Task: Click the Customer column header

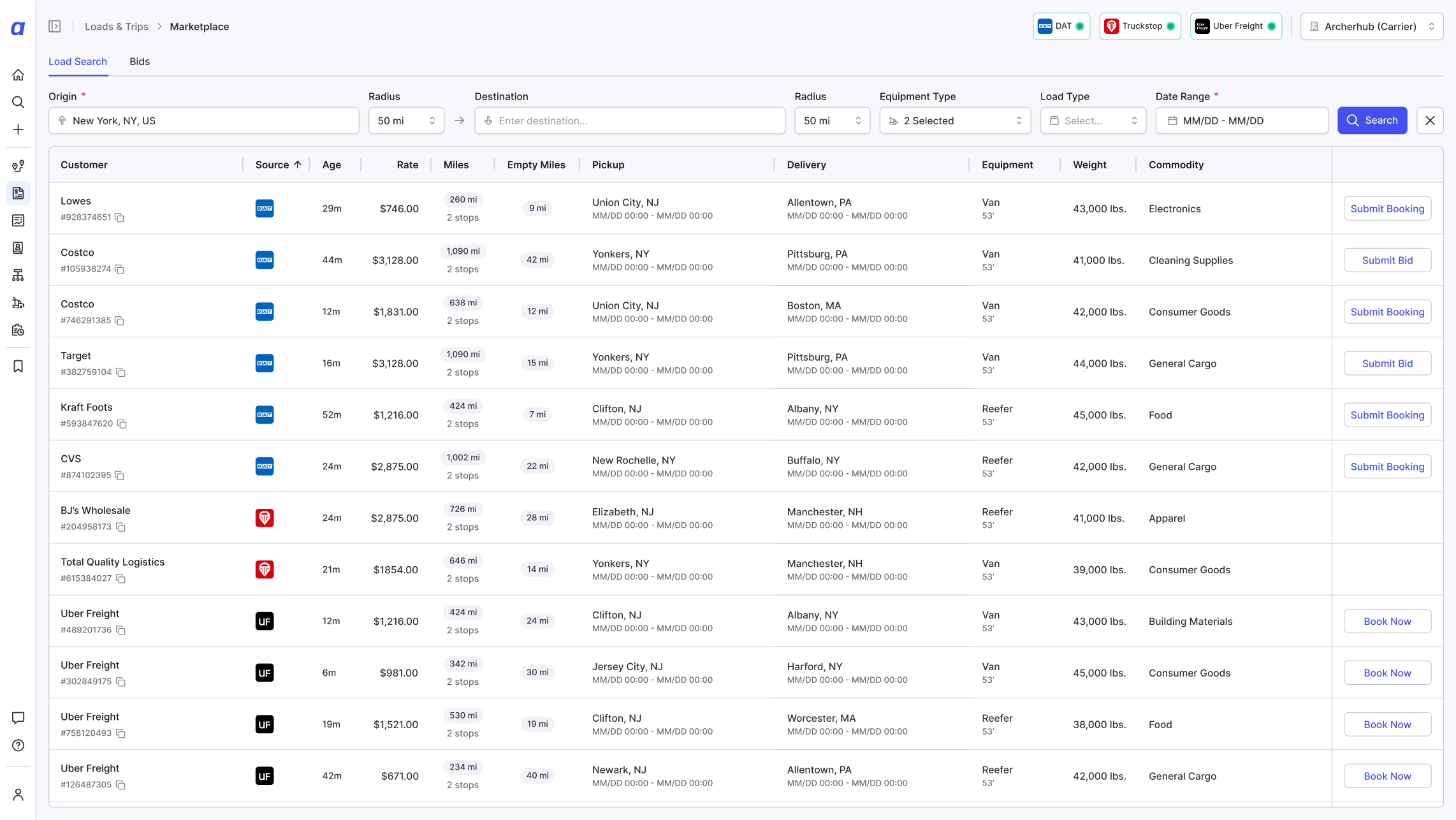Action: (84, 165)
